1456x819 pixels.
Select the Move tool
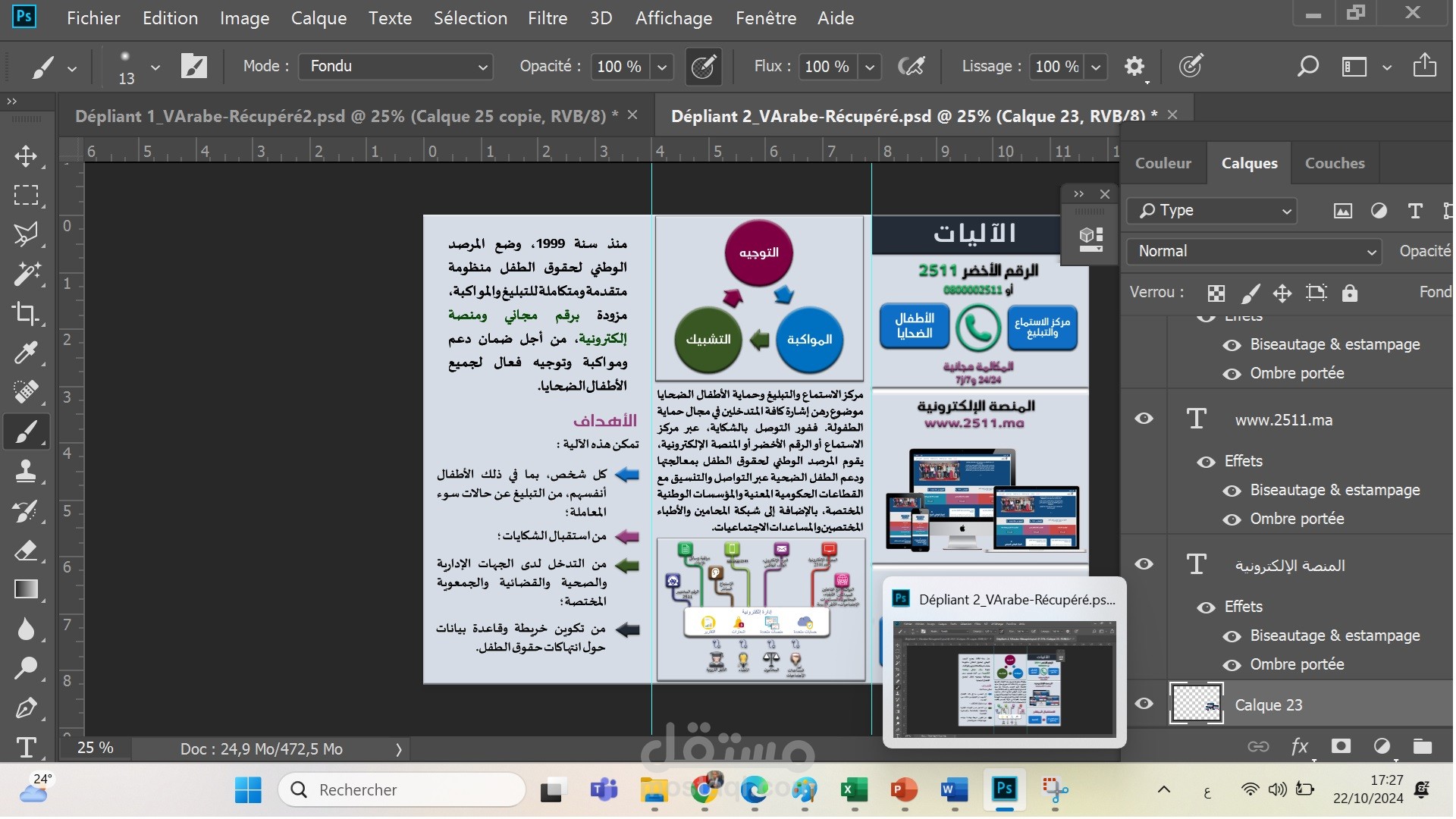click(x=26, y=156)
